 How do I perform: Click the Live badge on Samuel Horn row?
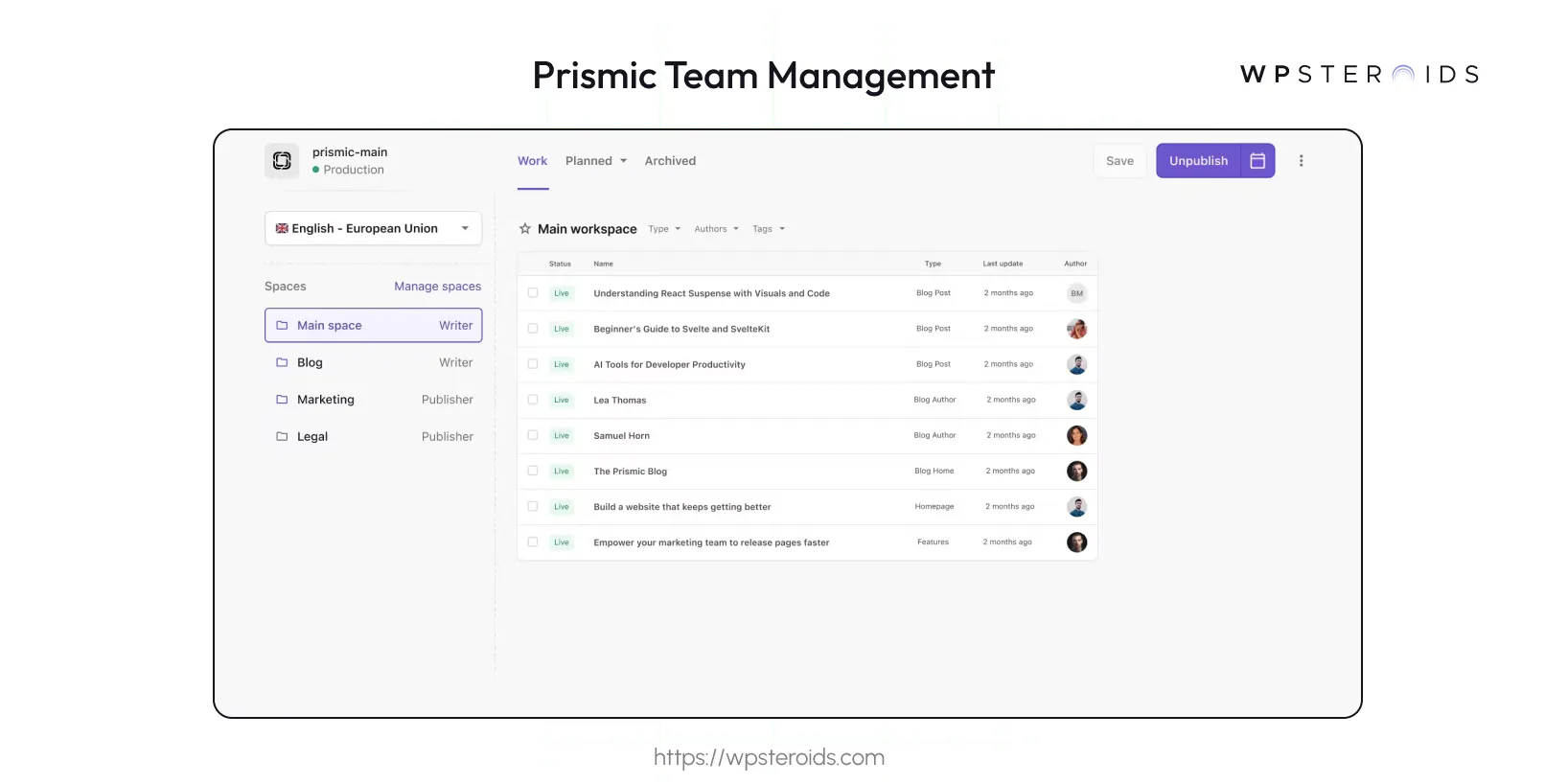pos(562,435)
